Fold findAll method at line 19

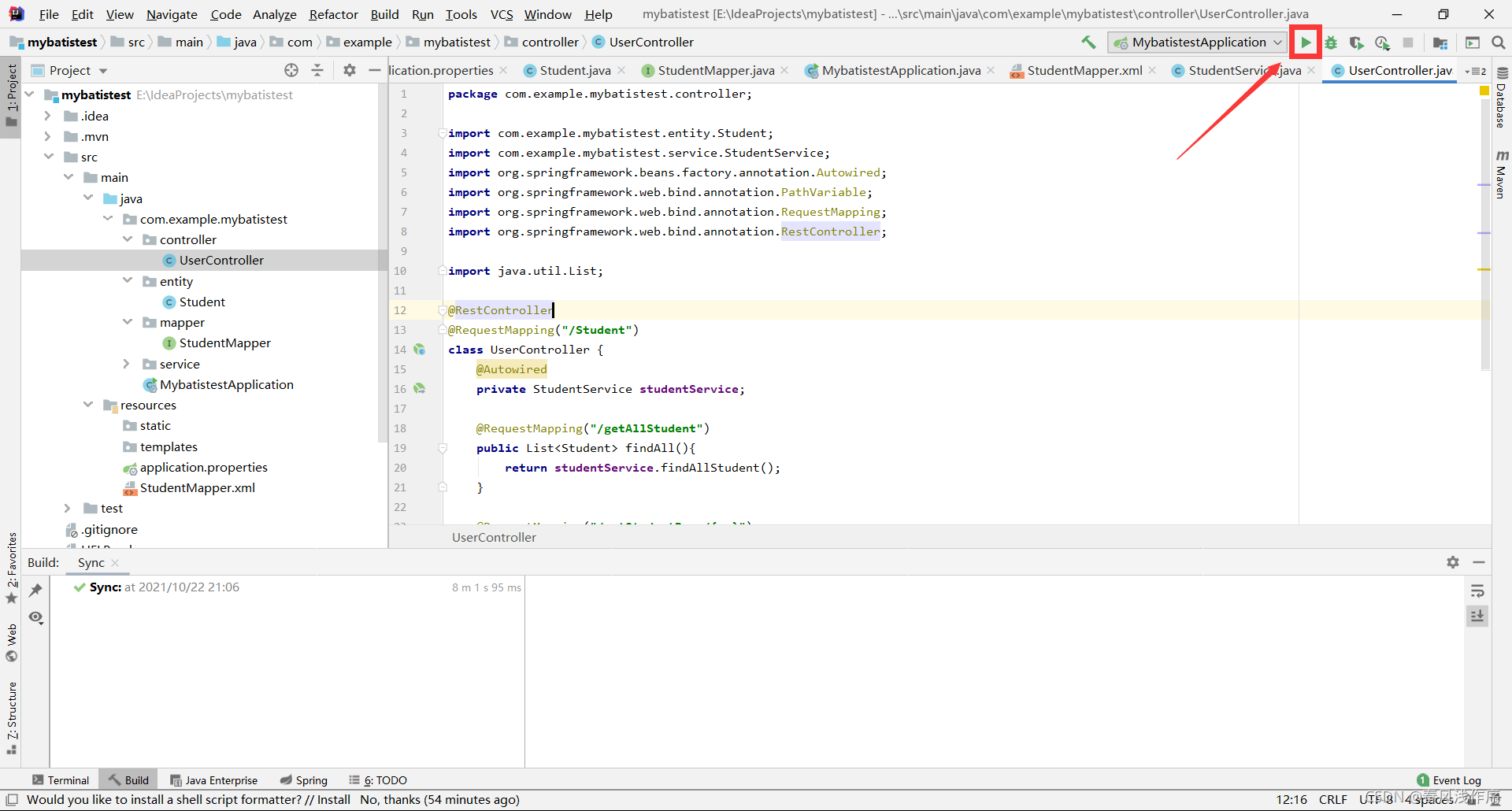pos(443,448)
